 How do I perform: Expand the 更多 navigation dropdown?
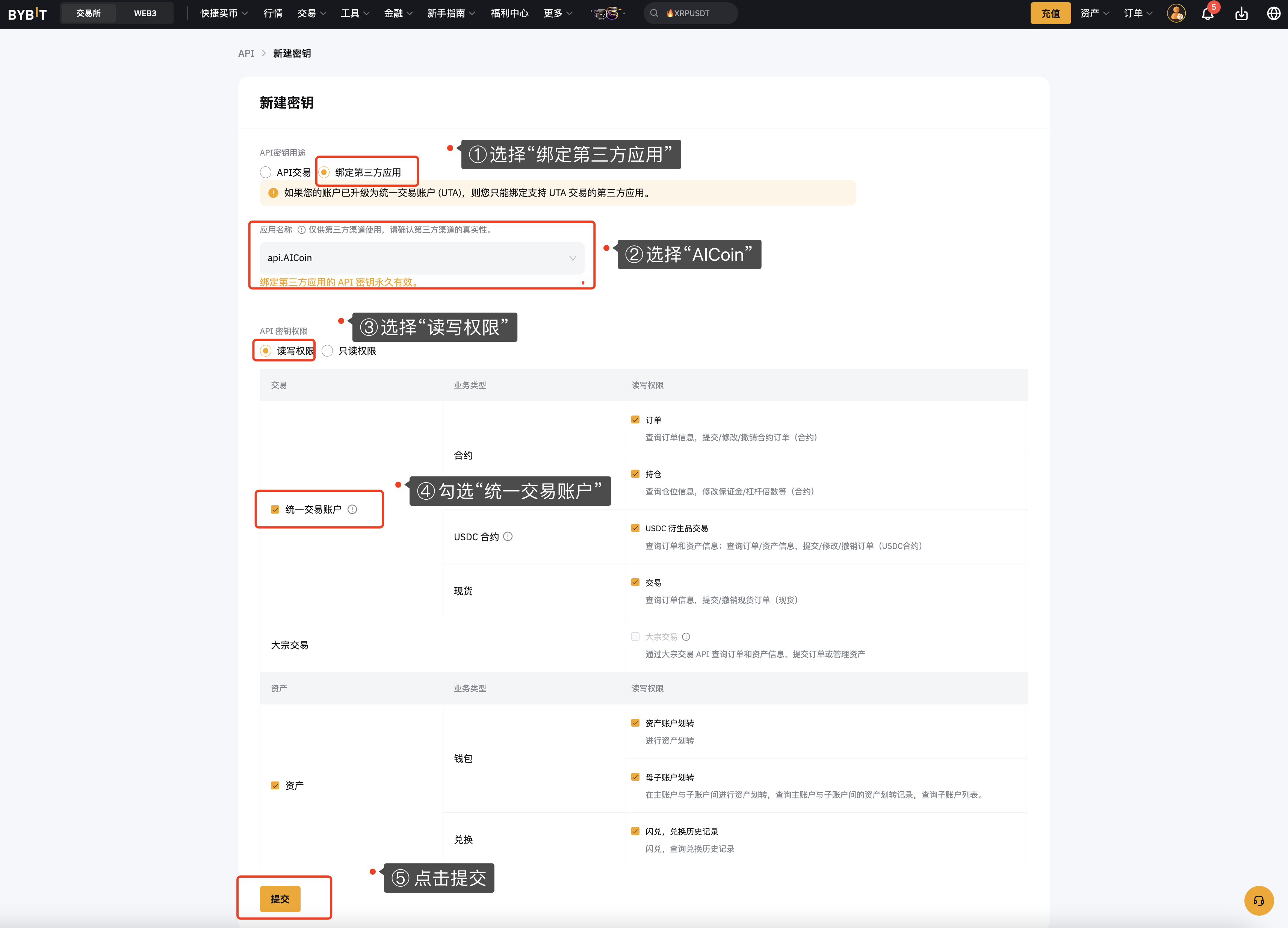click(x=558, y=13)
